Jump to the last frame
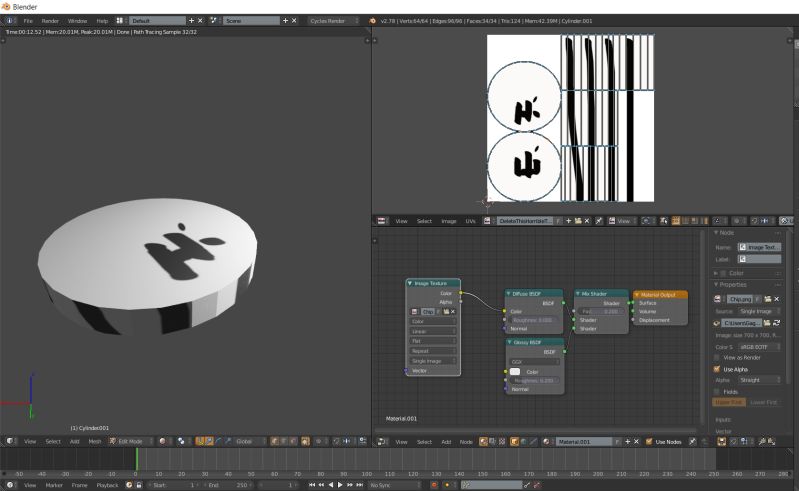Viewport: 799px width, 491px height. click(359, 485)
